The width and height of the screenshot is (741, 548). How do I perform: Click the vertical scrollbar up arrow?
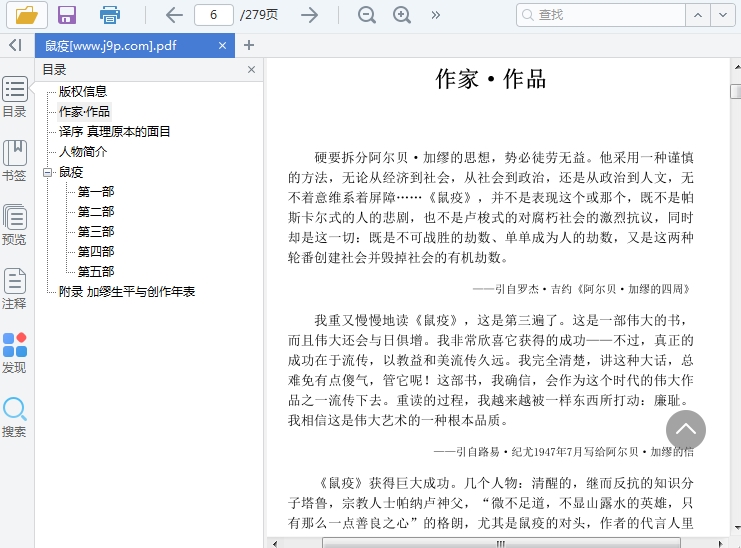tap(736, 67)
